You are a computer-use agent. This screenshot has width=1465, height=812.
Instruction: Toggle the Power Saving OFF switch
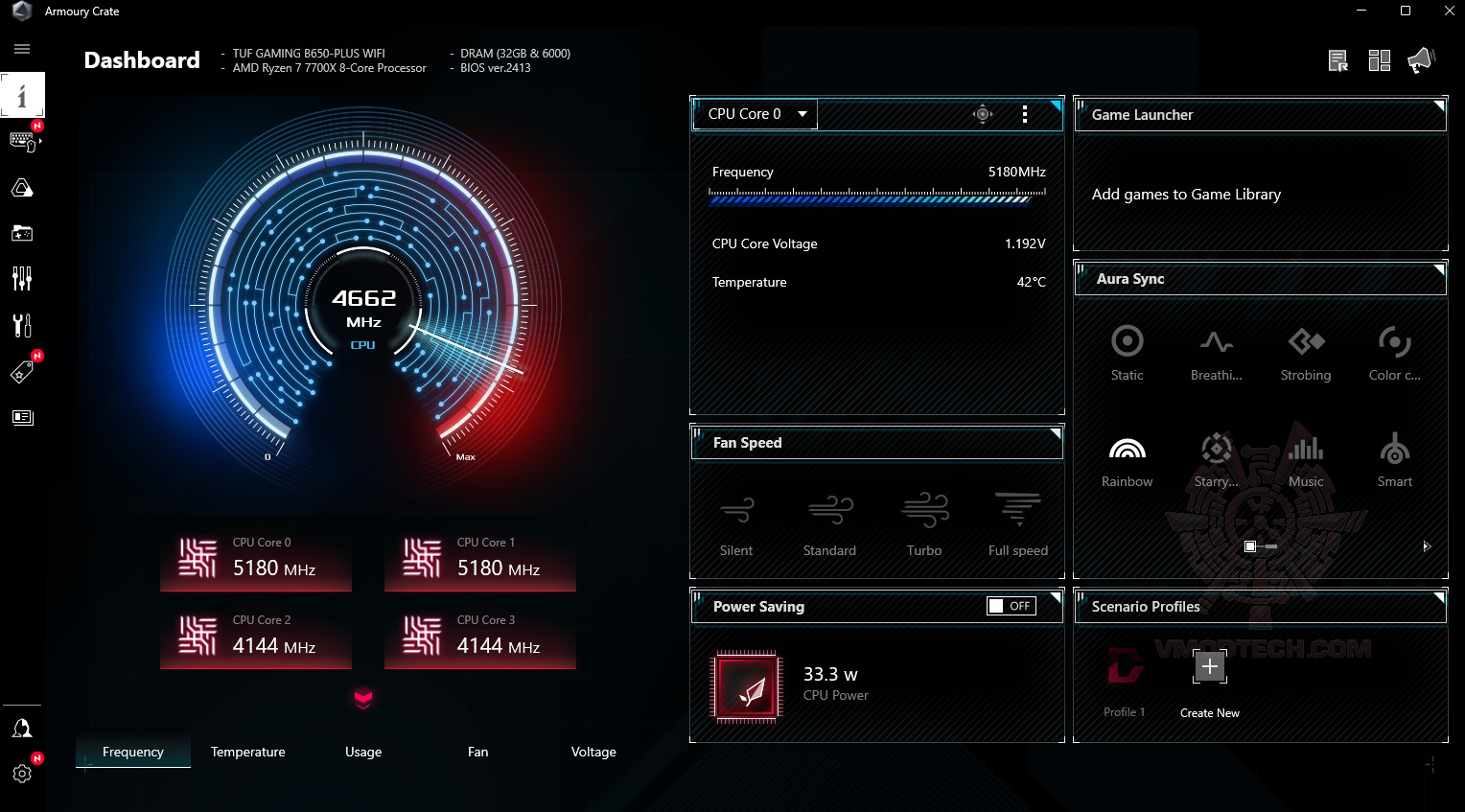pyautogui.click(x=1012, y=606)
